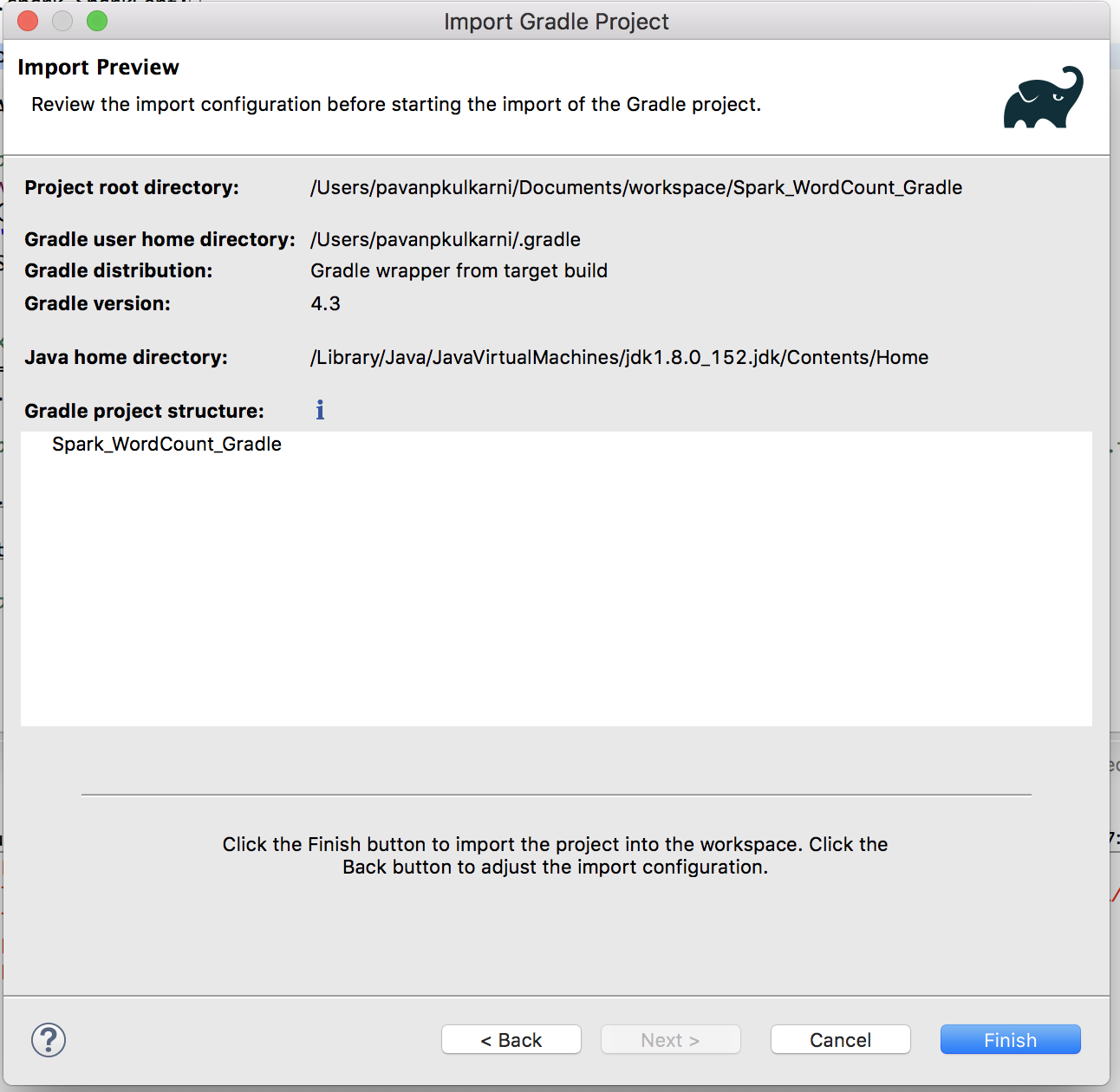Select Spark_WordCount_Gradle in the project structure
The width and height of the screenshot is (1120, 1092).
[x=166, y=445]
